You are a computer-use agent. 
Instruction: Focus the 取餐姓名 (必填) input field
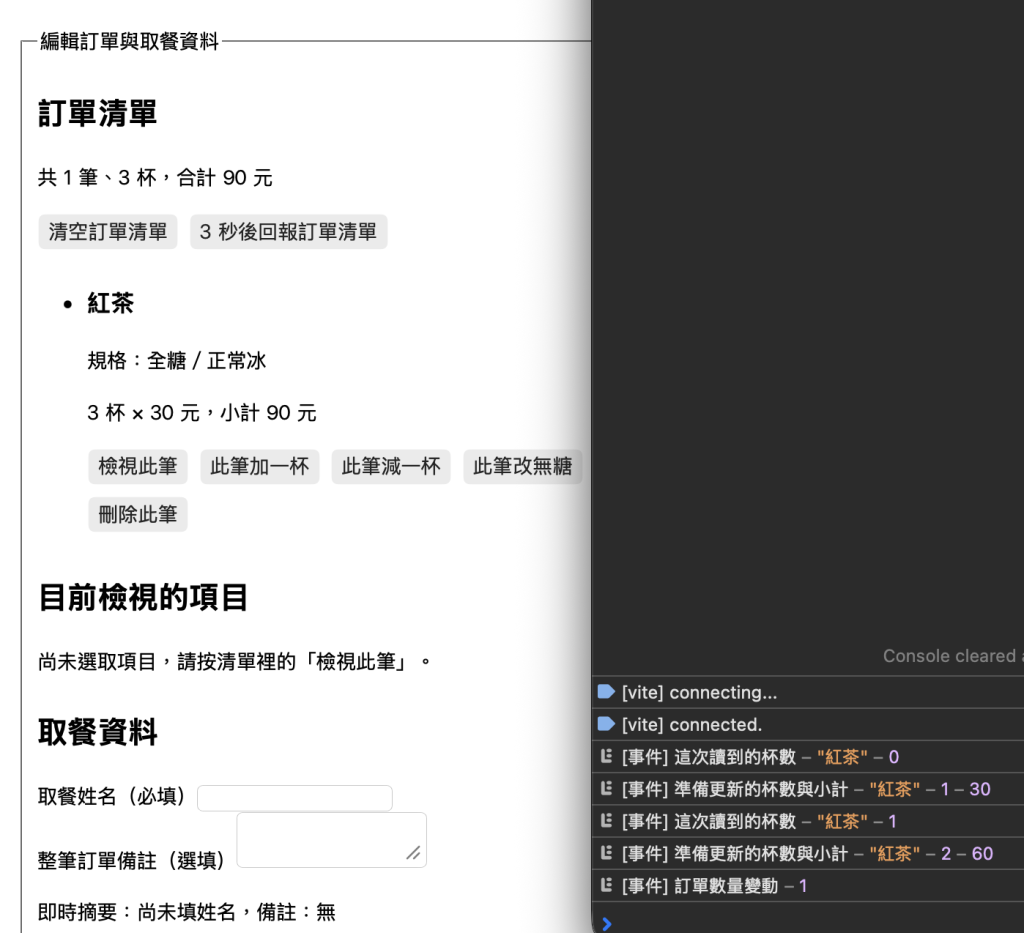[x=295, y=798]
